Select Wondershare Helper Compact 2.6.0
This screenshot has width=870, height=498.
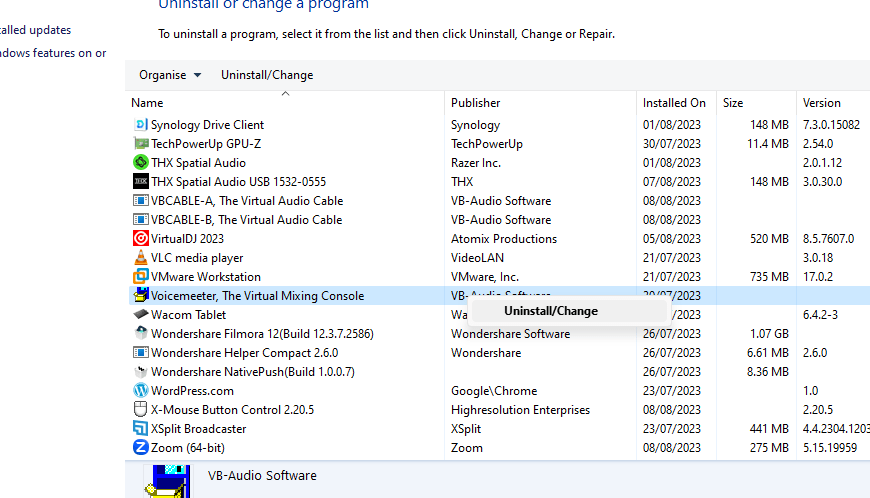(x=244, y=353)
